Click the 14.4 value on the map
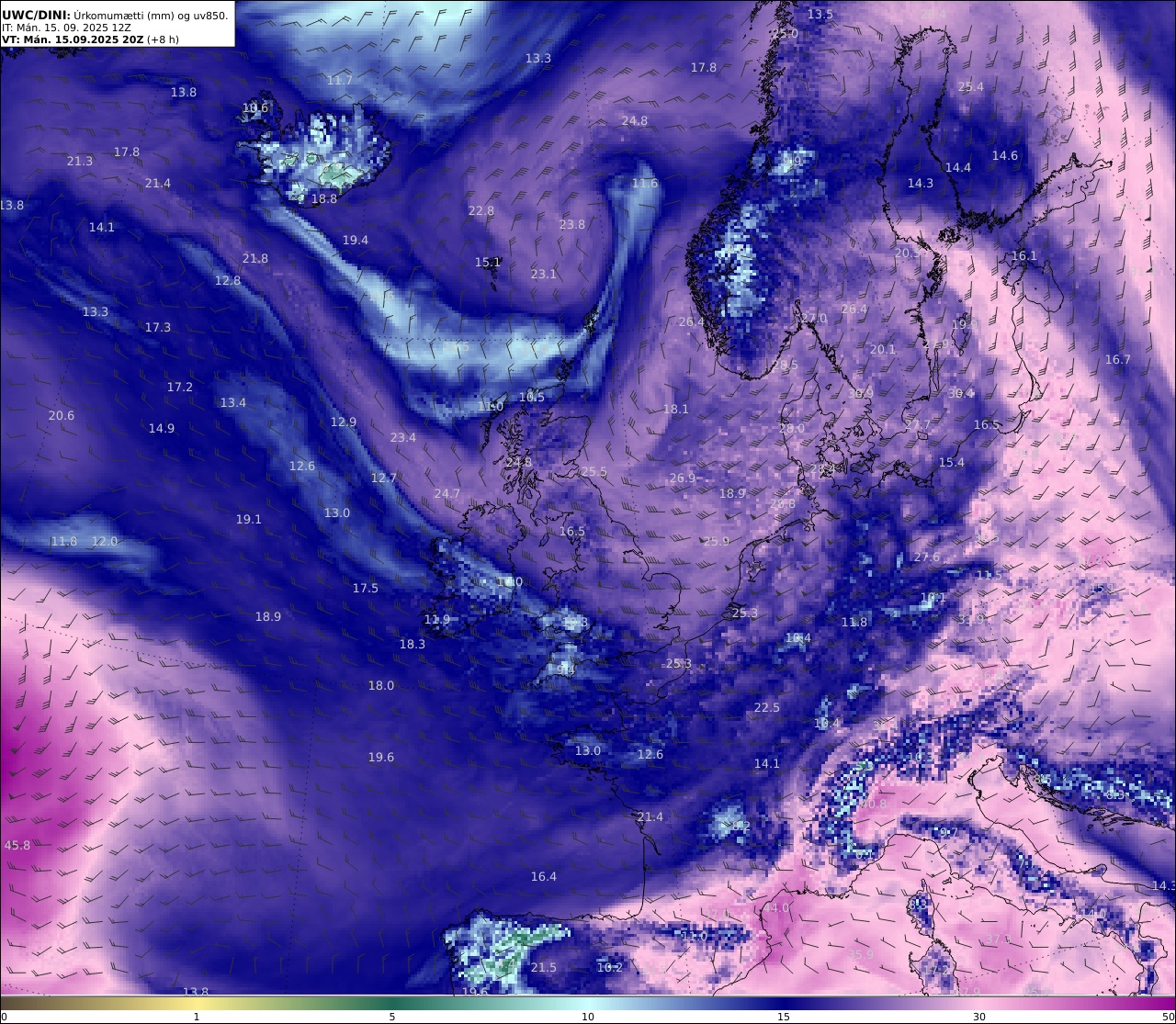1176x1024 pixels. 958,168
